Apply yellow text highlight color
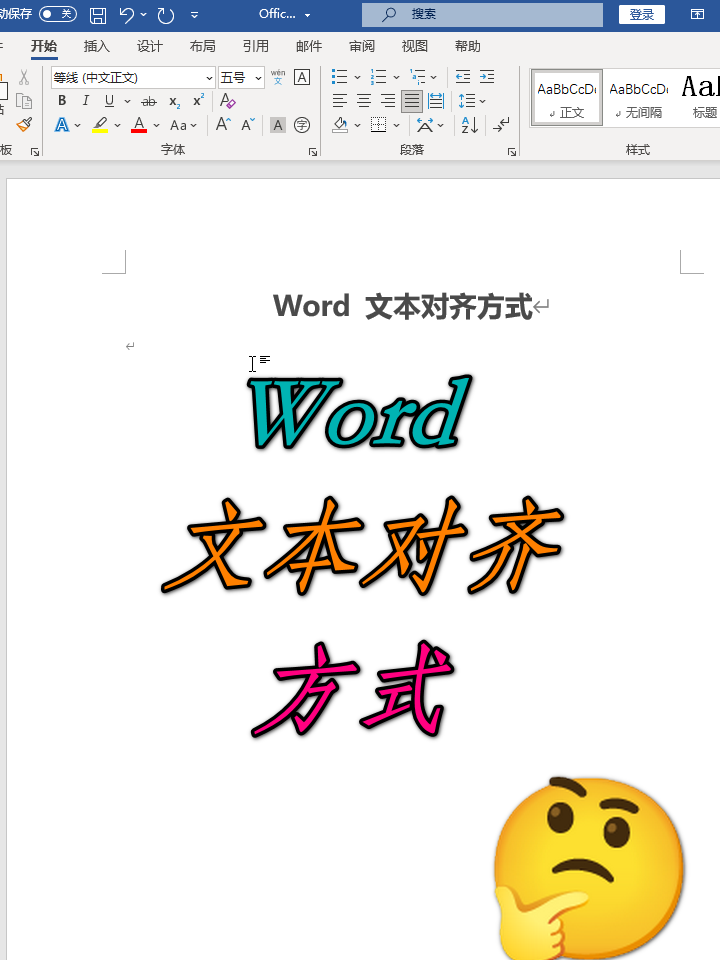The height and width of the screenshot is (960, 720). click(100, 125)
